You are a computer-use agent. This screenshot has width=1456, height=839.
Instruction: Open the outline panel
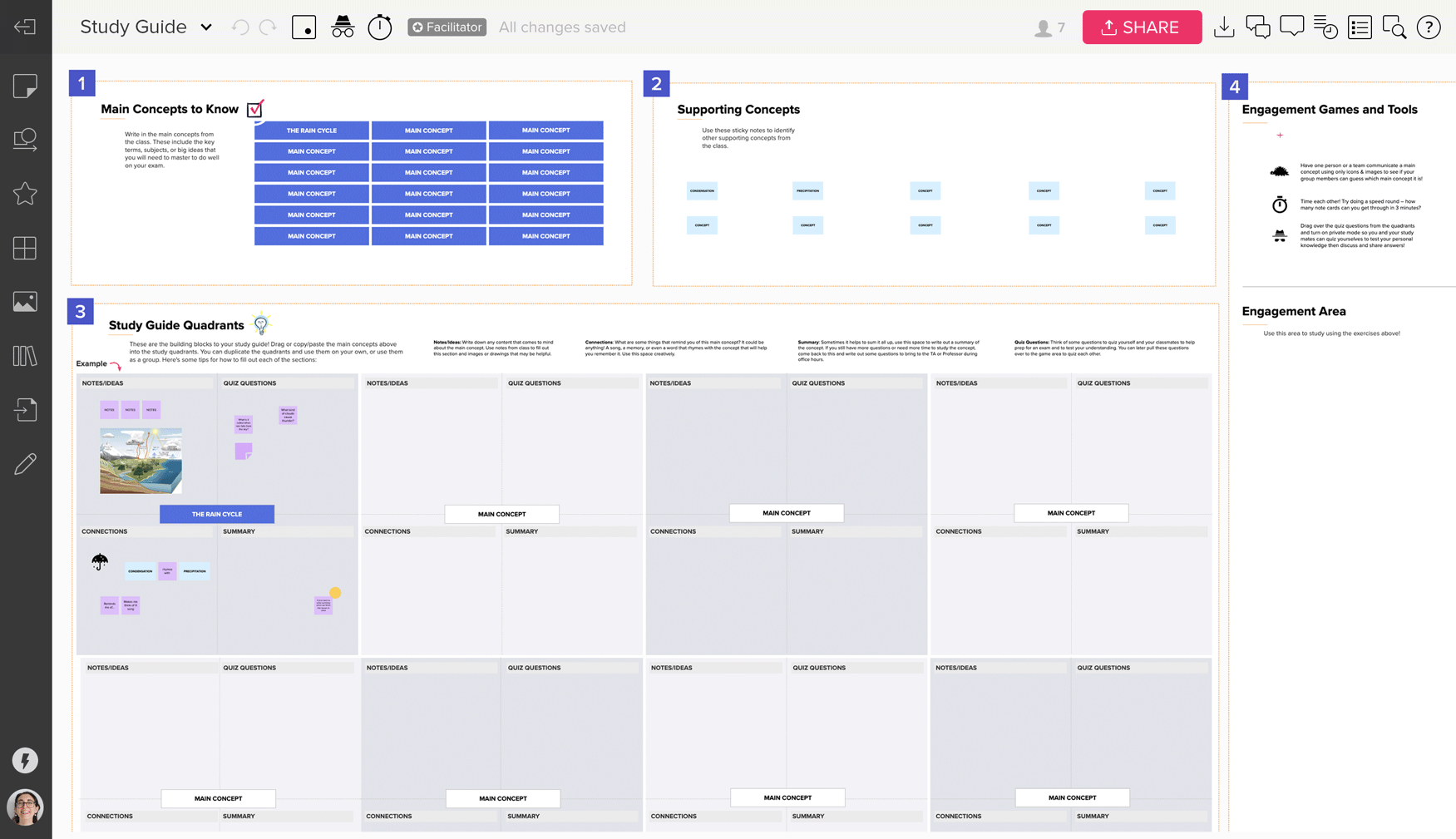1360,27
